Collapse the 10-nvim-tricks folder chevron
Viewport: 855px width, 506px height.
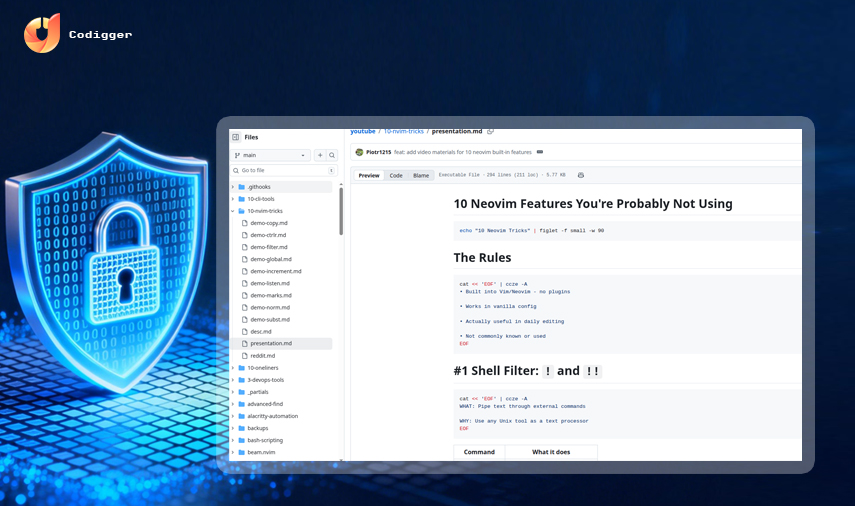pyautogui.click(x=233, y=211)
